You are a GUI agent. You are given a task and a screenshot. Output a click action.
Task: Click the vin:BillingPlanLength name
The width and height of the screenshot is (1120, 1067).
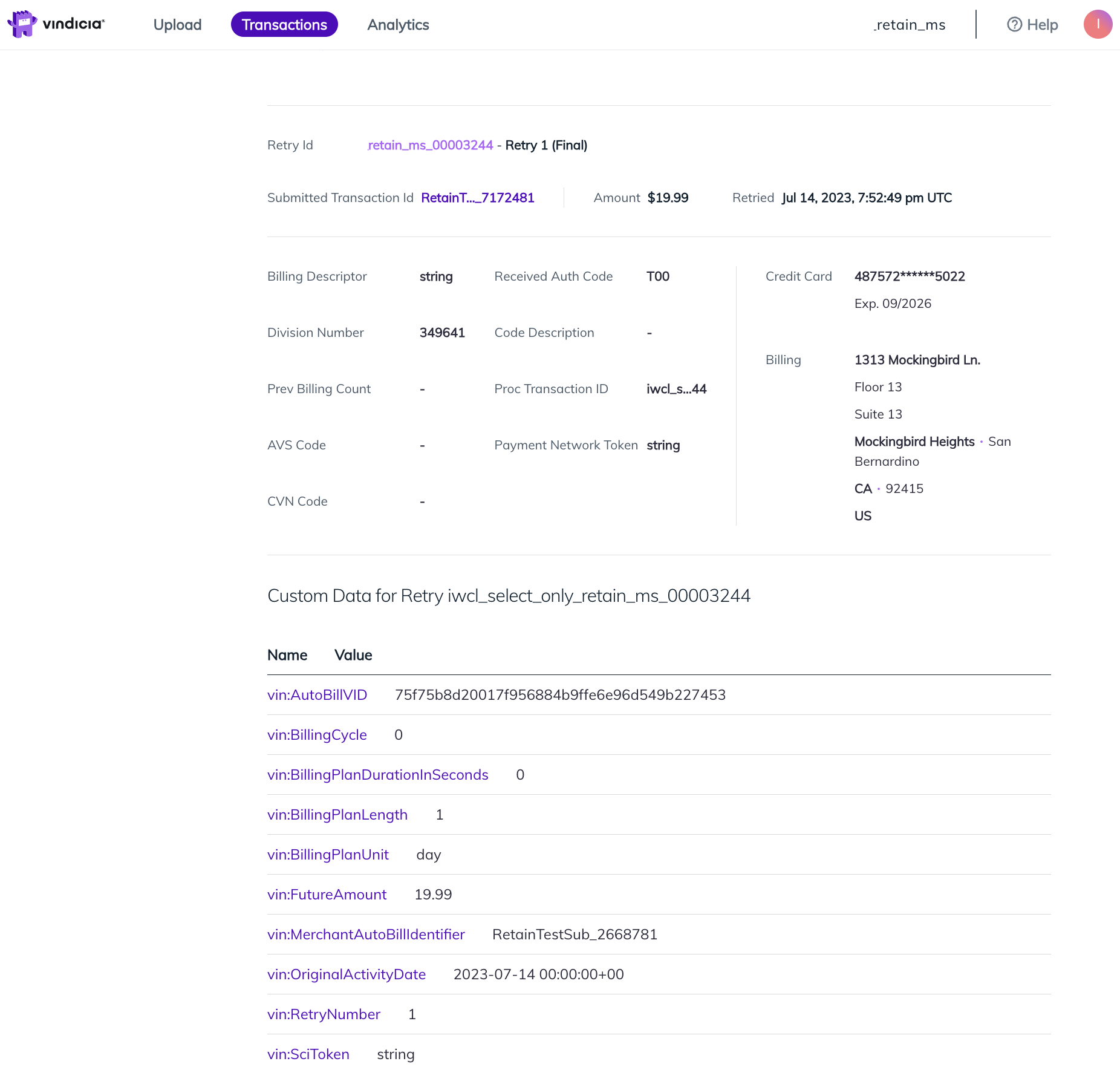coord(337,815)
